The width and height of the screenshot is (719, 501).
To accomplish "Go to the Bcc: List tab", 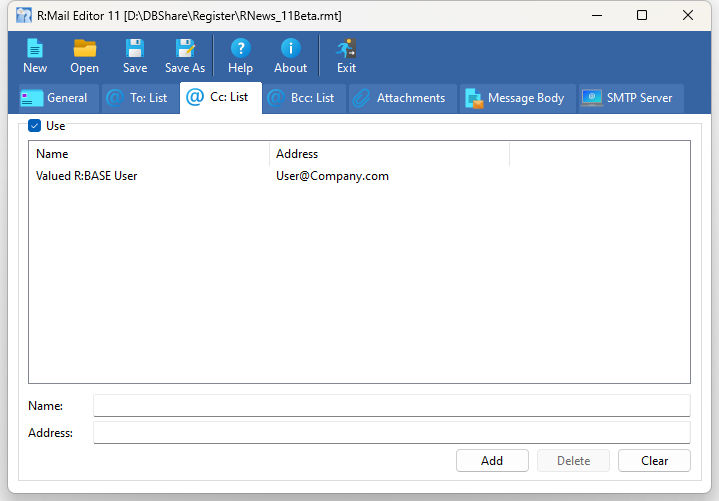I will coord(304,98).
